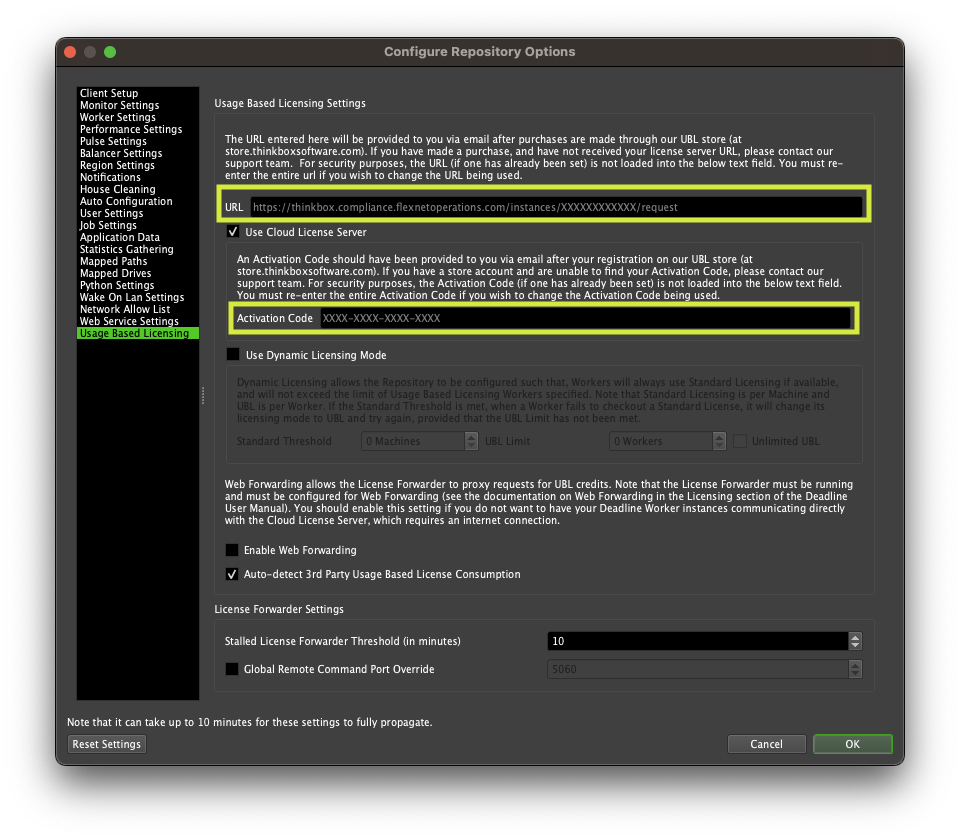Select Client Setup in the settings list

138,93
